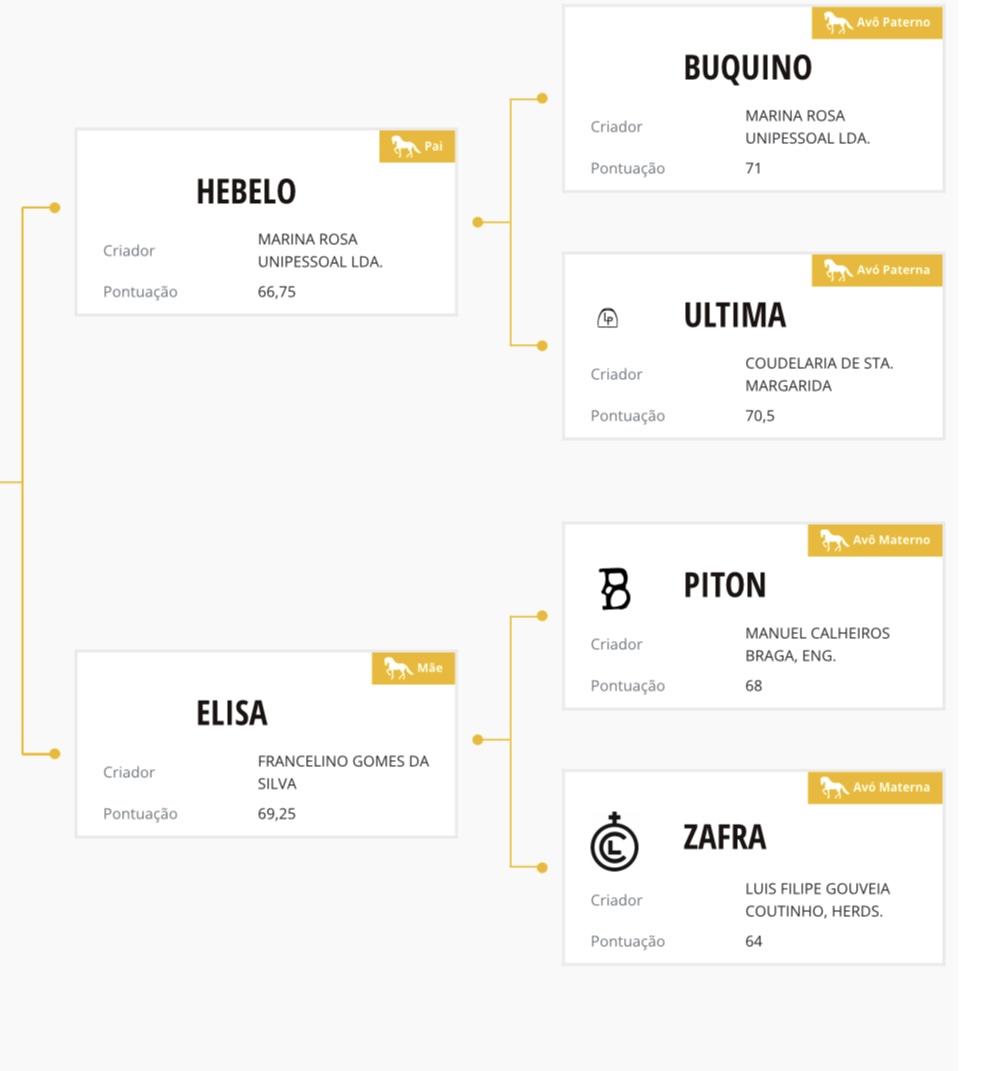Click the horse icon on Pai badge
Viewport: 990px width, 1071px height.
[405, 146]
